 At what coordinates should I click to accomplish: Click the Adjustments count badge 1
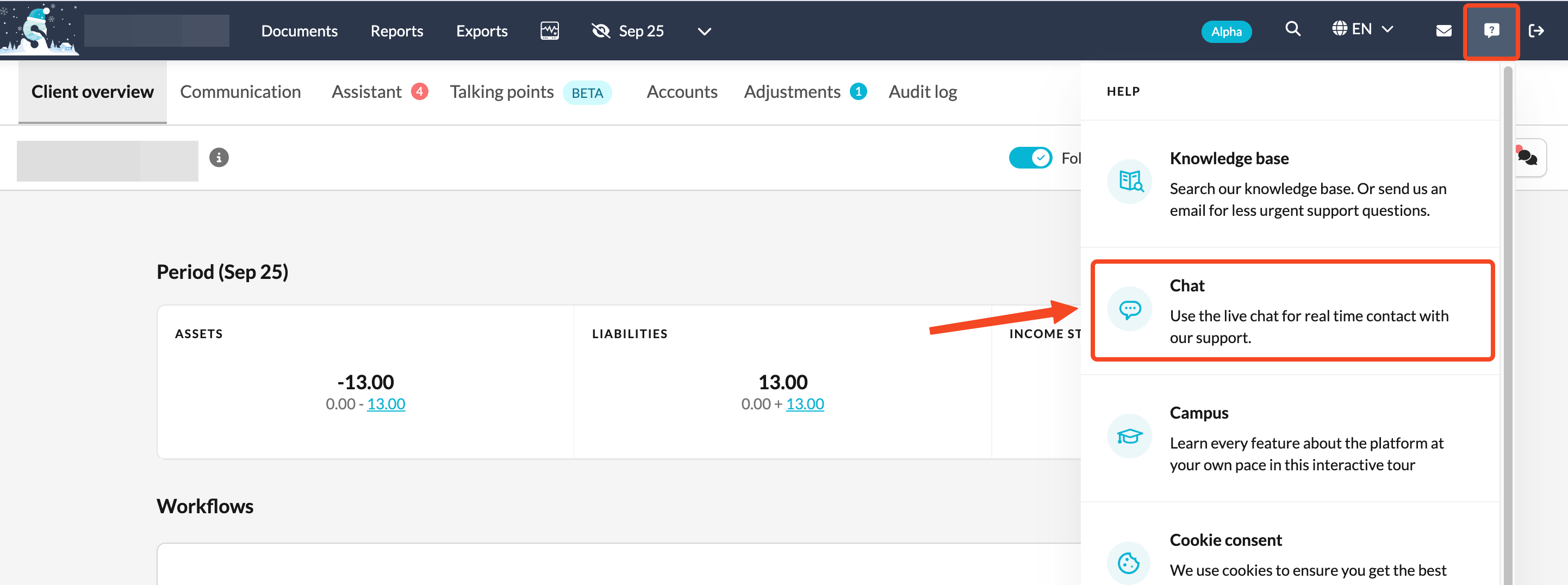(858, 91)
